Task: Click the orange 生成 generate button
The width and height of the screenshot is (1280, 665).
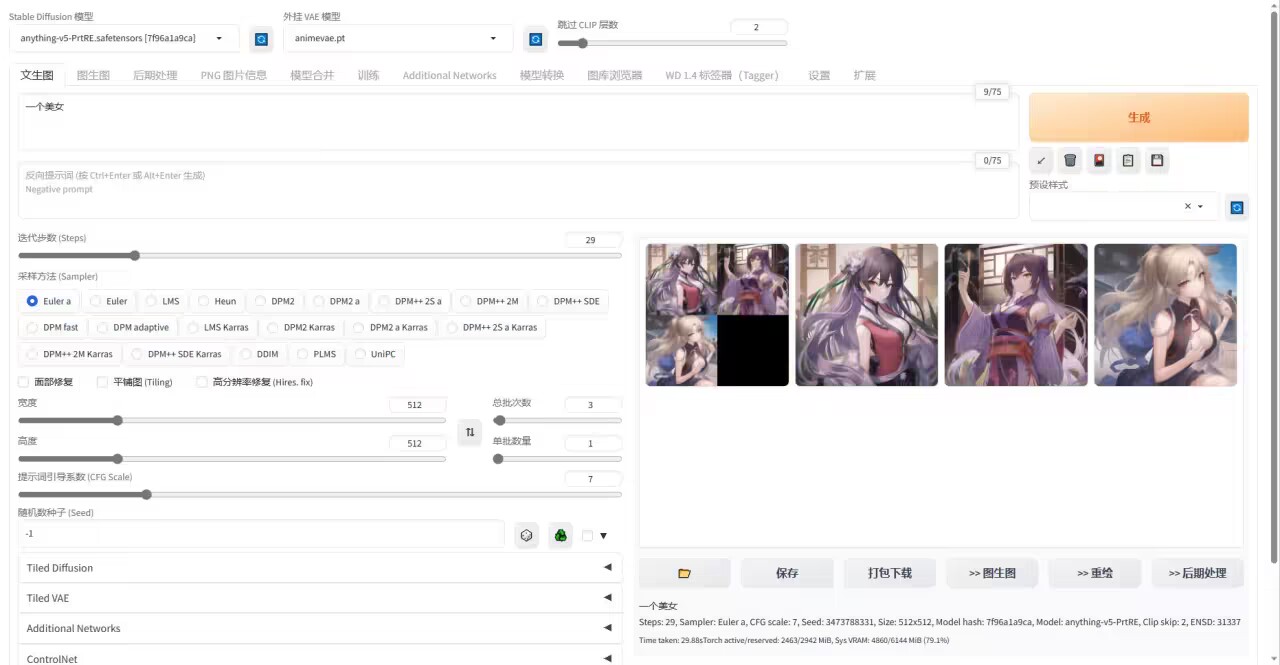Action: (x=1138, y=117)
